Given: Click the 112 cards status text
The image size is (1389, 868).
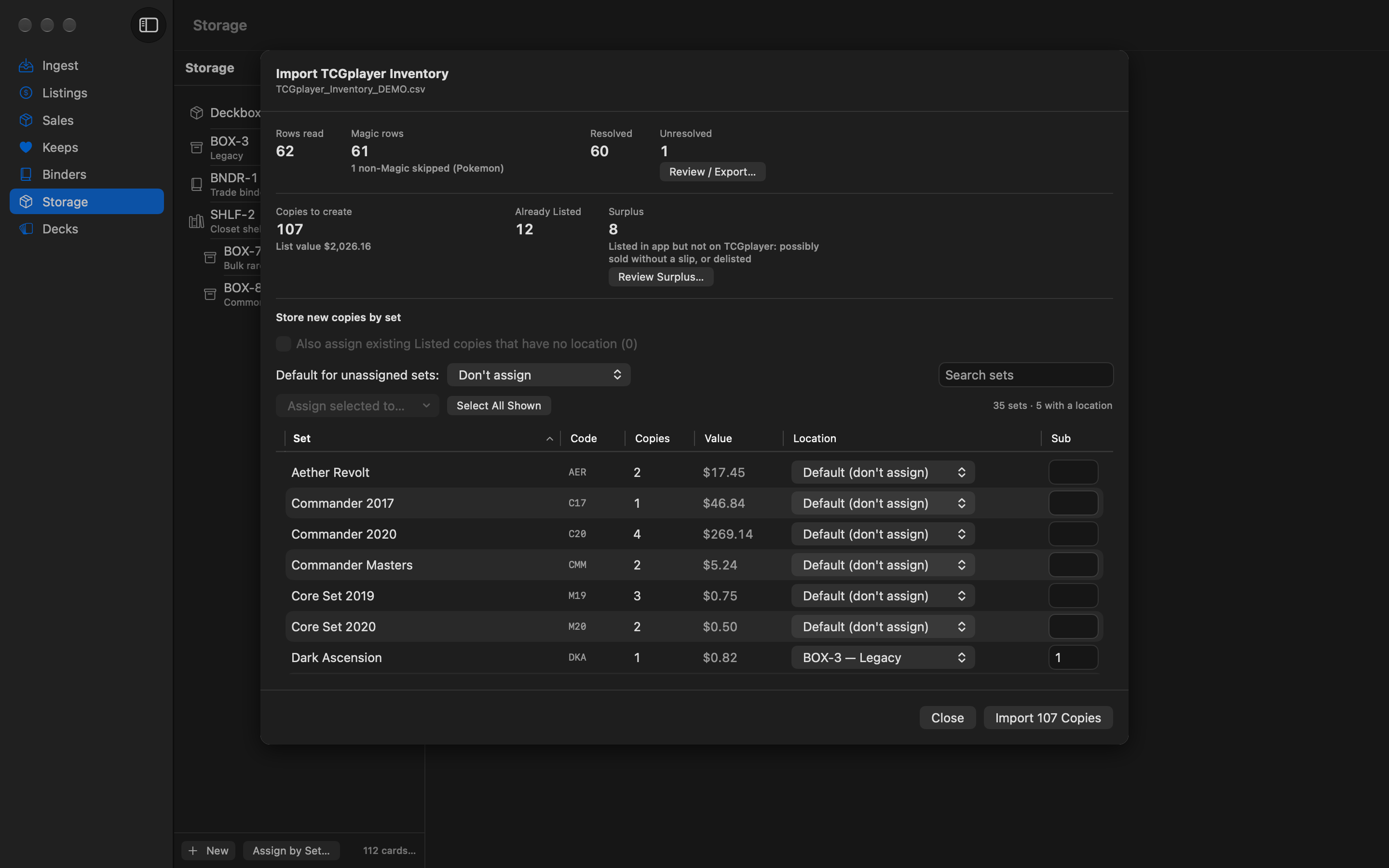Looking at the screenshot, I should coord(389,850).
